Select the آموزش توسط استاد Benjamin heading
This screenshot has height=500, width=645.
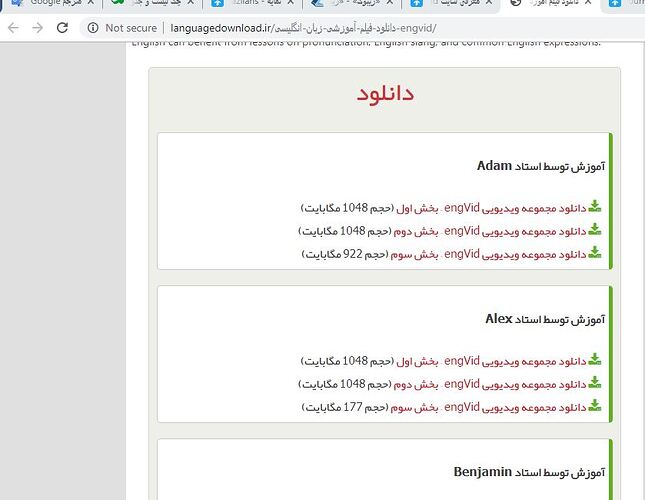[x=529, y=472]
